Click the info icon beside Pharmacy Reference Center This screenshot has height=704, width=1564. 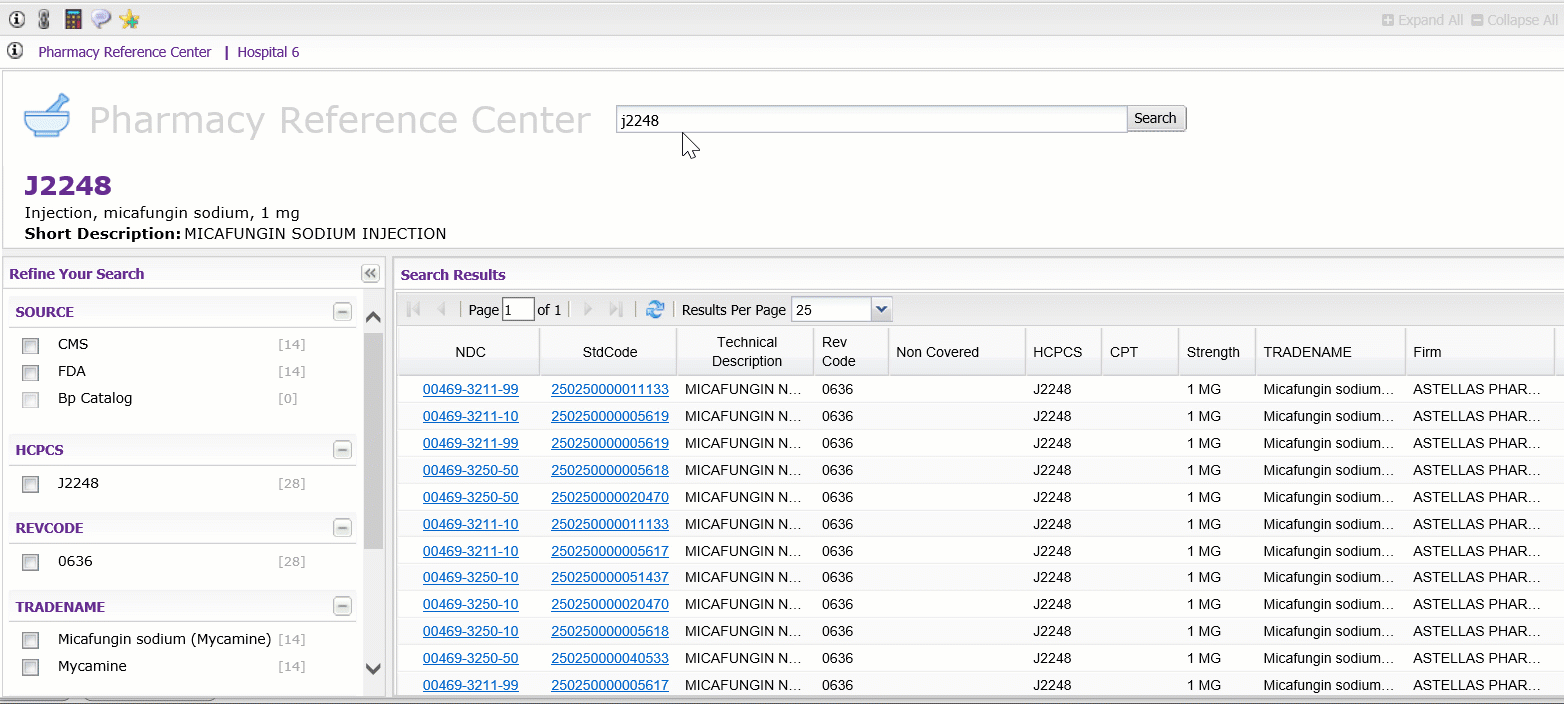16,51
